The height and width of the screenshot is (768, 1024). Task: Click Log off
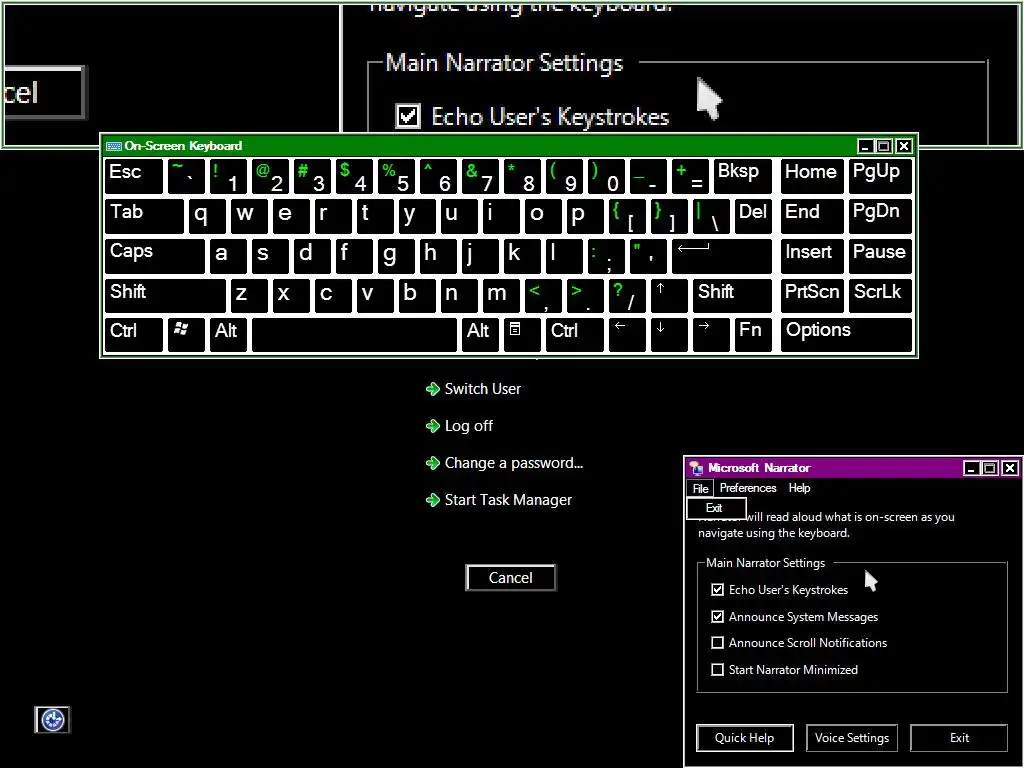pos(468,426)
